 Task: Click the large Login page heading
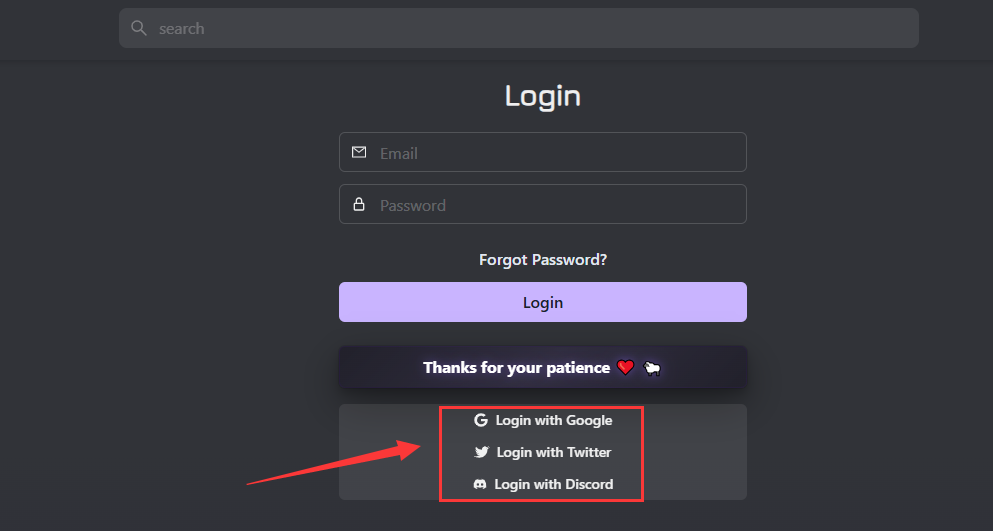coord(543,96)
